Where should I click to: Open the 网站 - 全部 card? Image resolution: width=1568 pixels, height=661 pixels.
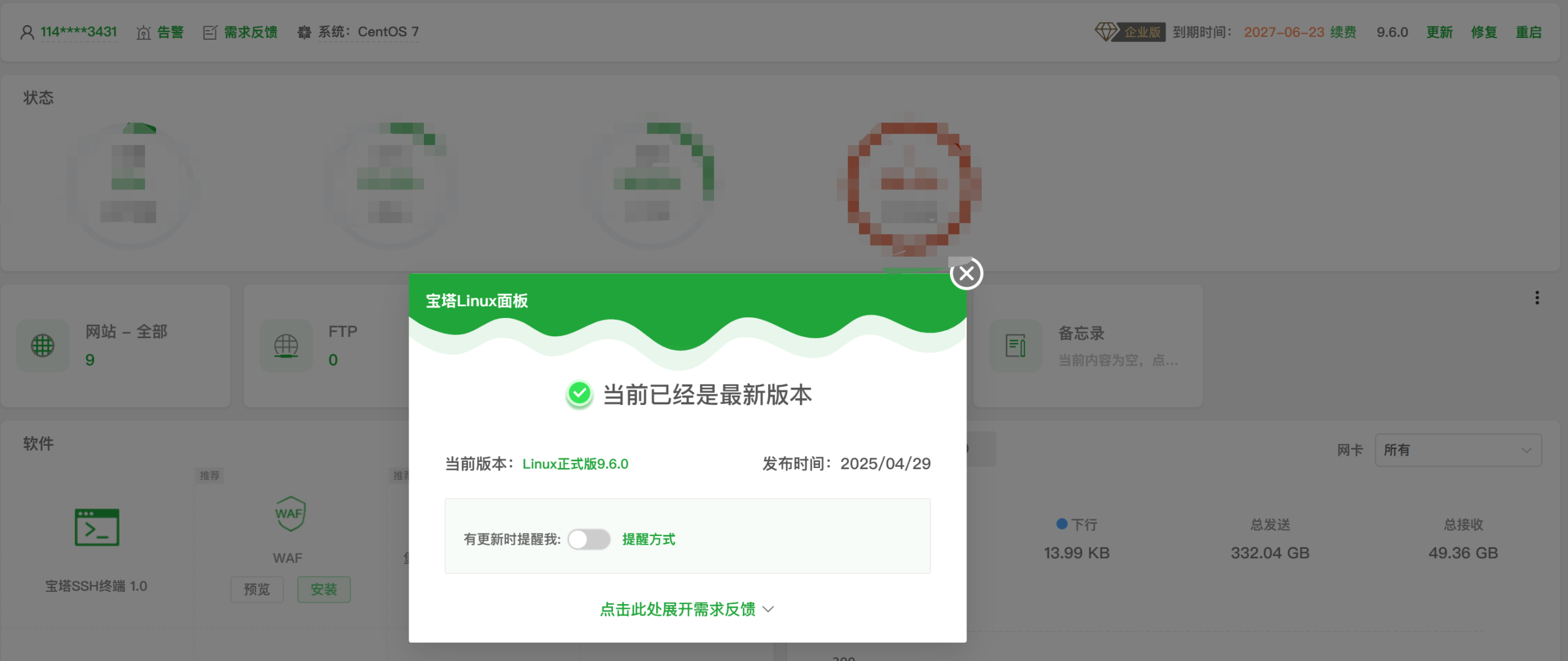(x=115, y=346)
